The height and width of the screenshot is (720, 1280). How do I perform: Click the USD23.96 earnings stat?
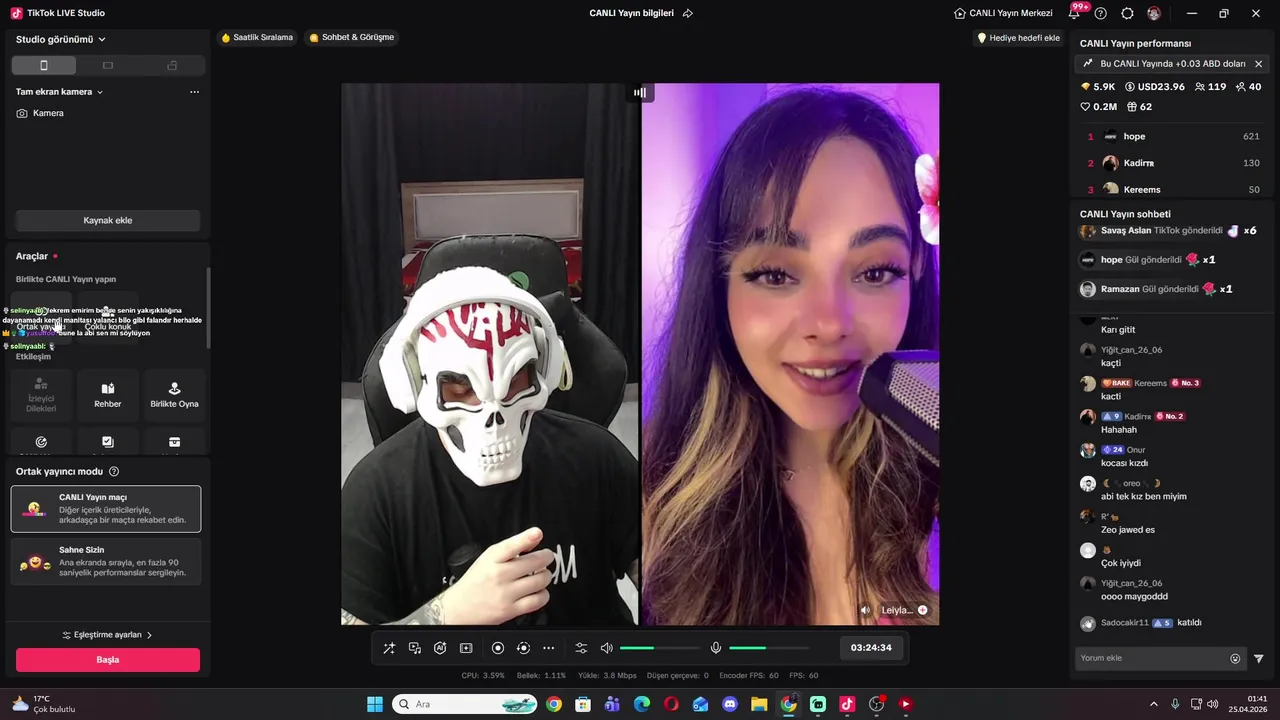[x=1154, y=87]
